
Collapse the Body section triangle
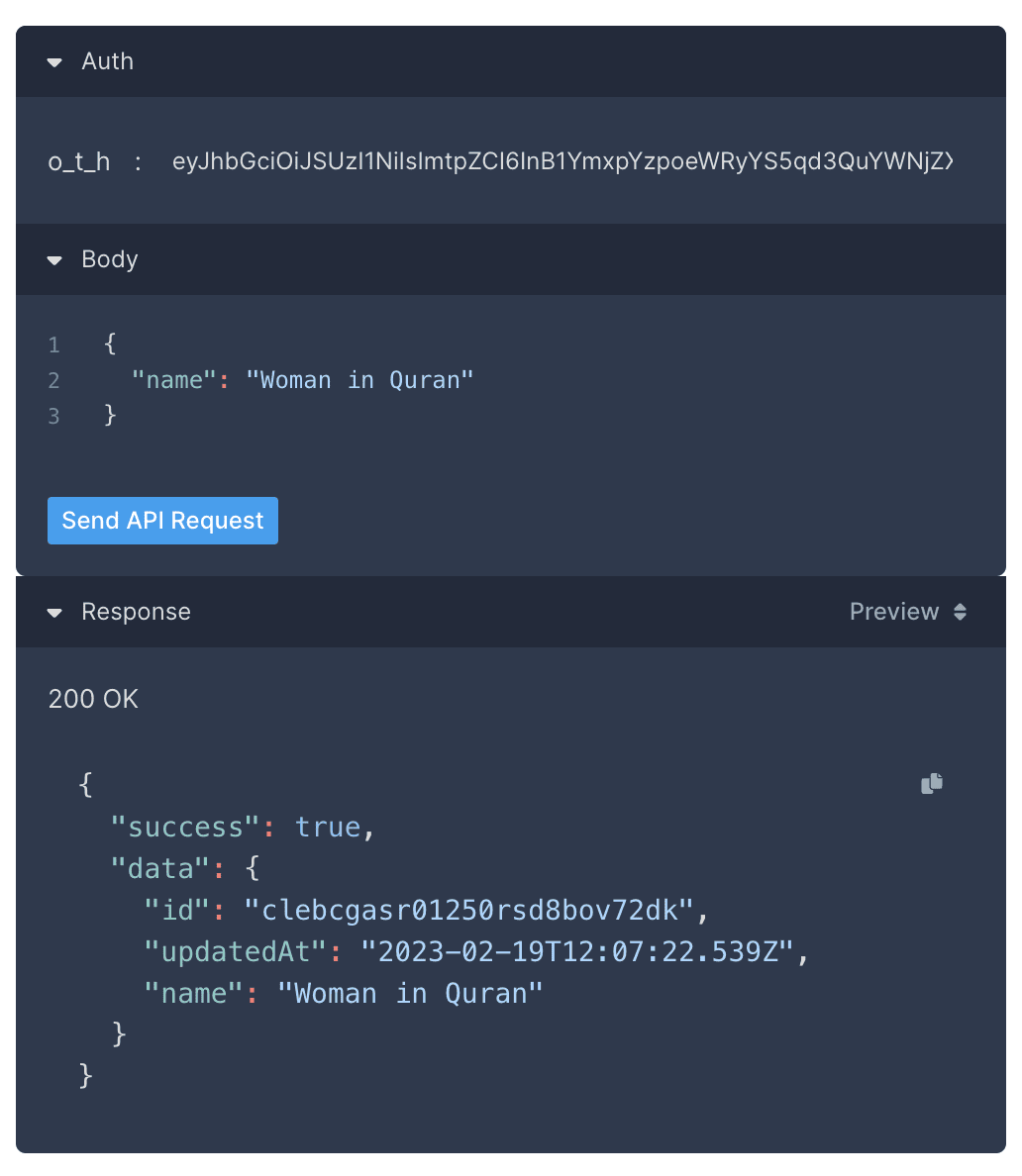[x=54, y=260]
